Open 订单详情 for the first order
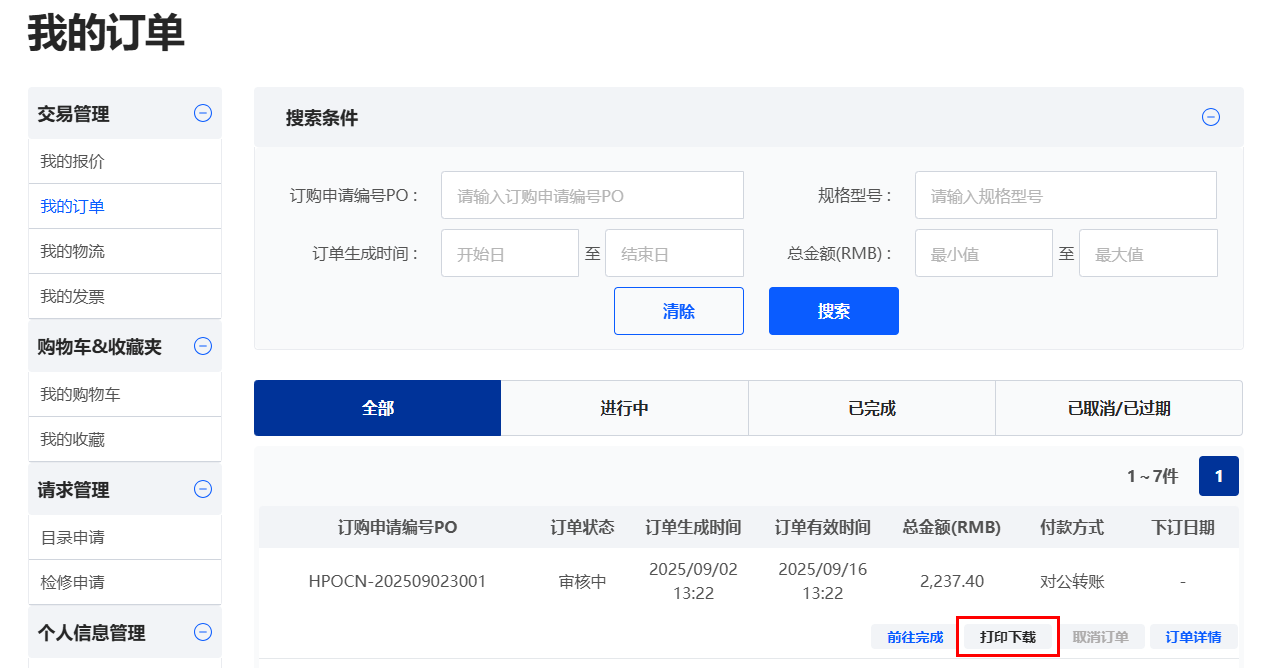Viewport: 1280px width, 668px height. (x=1193, y=637)
